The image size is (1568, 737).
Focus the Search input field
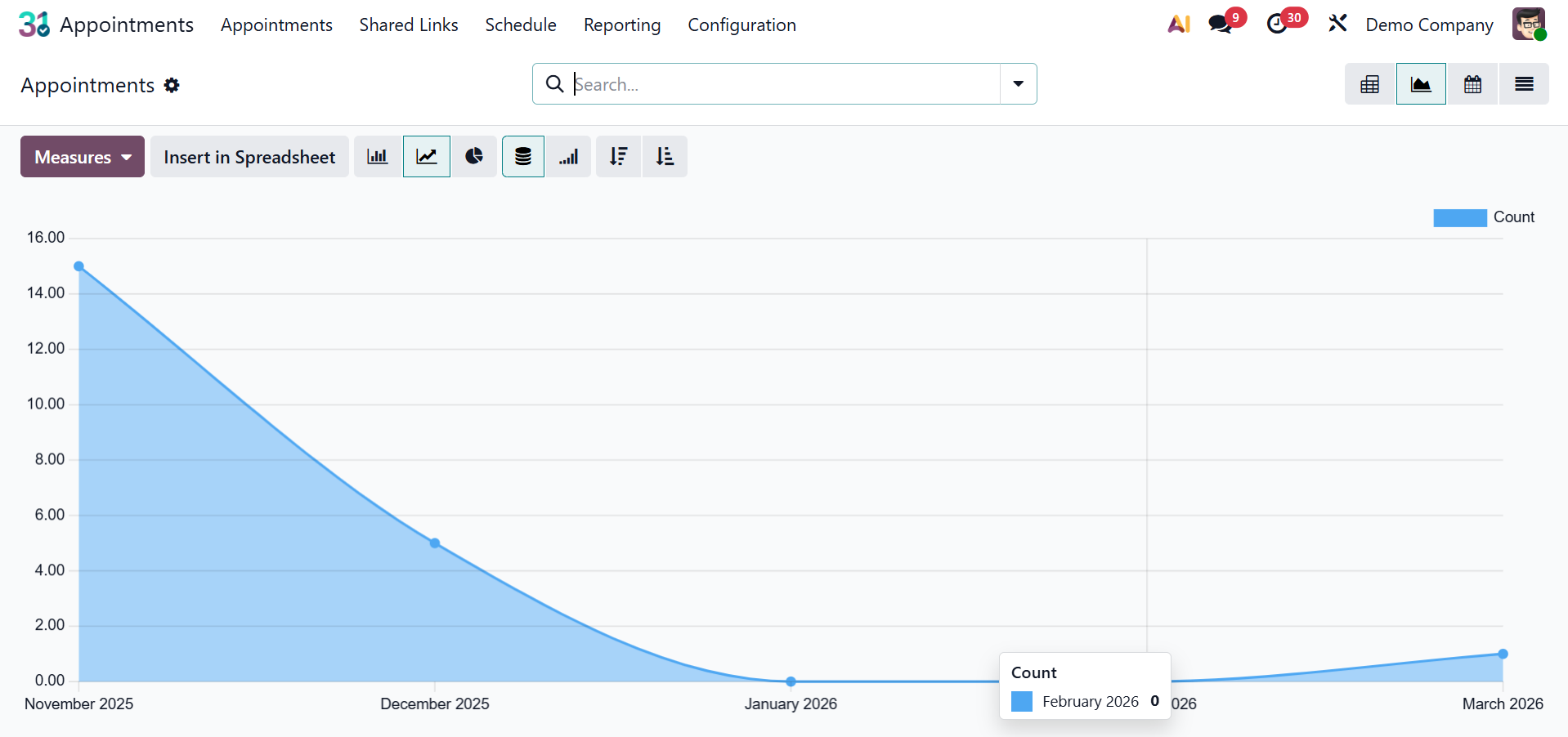[777, 84]
